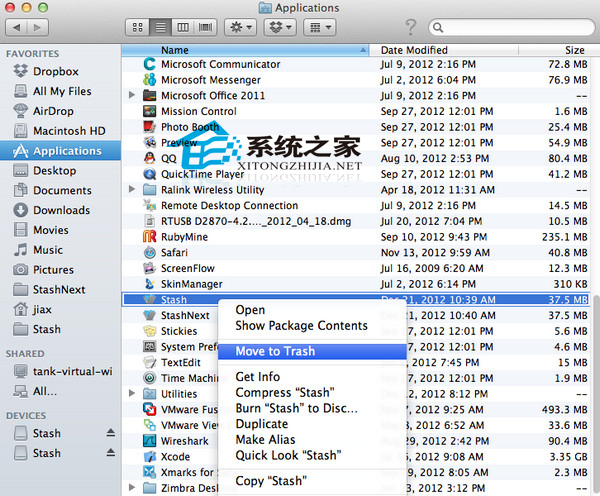Go back with the left arrow button
The image size is (600, 496).
[16, 28]
